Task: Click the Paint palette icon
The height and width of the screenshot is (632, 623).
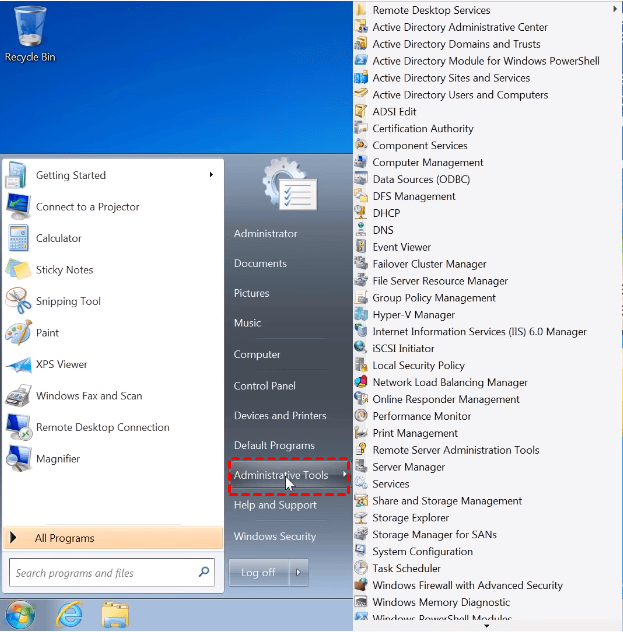Action: (18, 333)
